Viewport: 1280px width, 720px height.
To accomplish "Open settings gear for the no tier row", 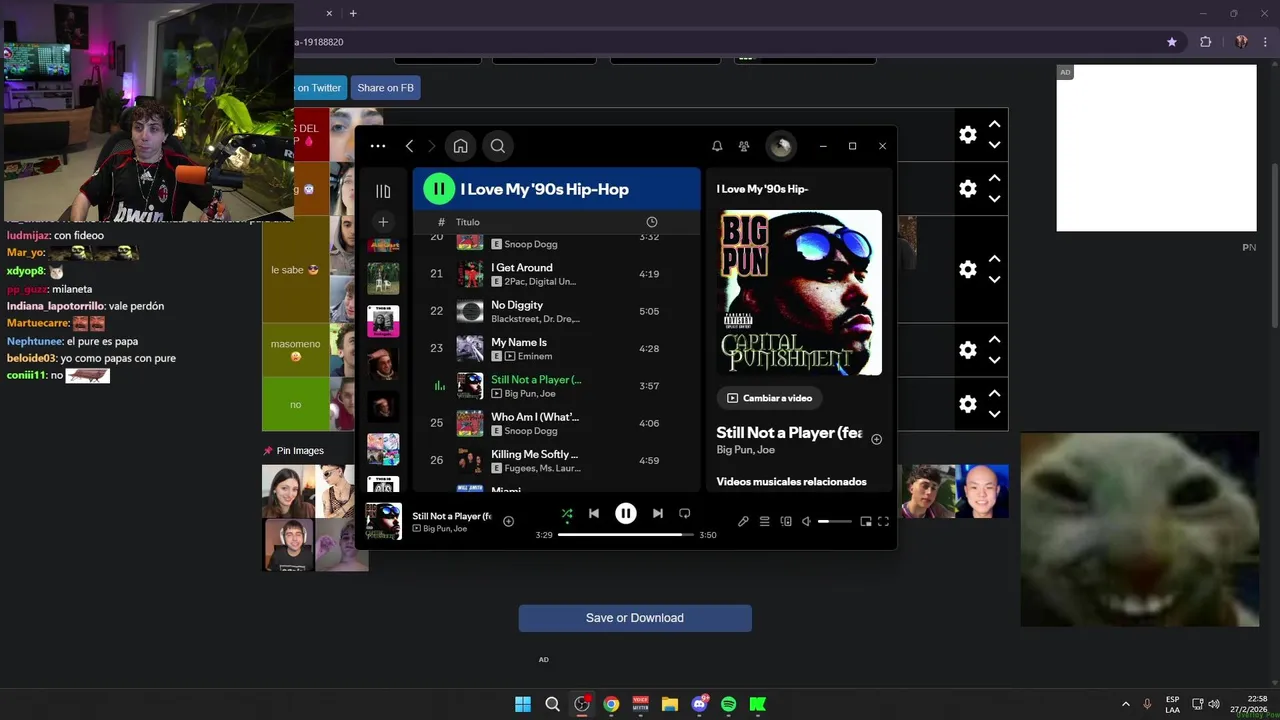I will [968, 404].
